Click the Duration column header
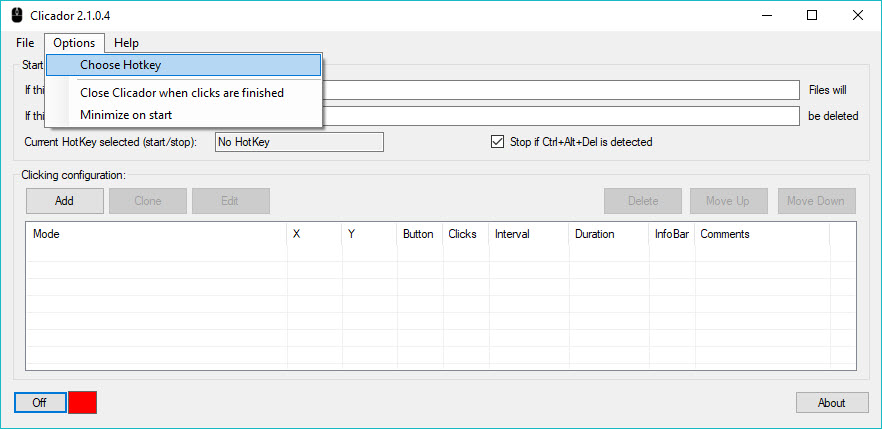 click(x=609, y=234)
